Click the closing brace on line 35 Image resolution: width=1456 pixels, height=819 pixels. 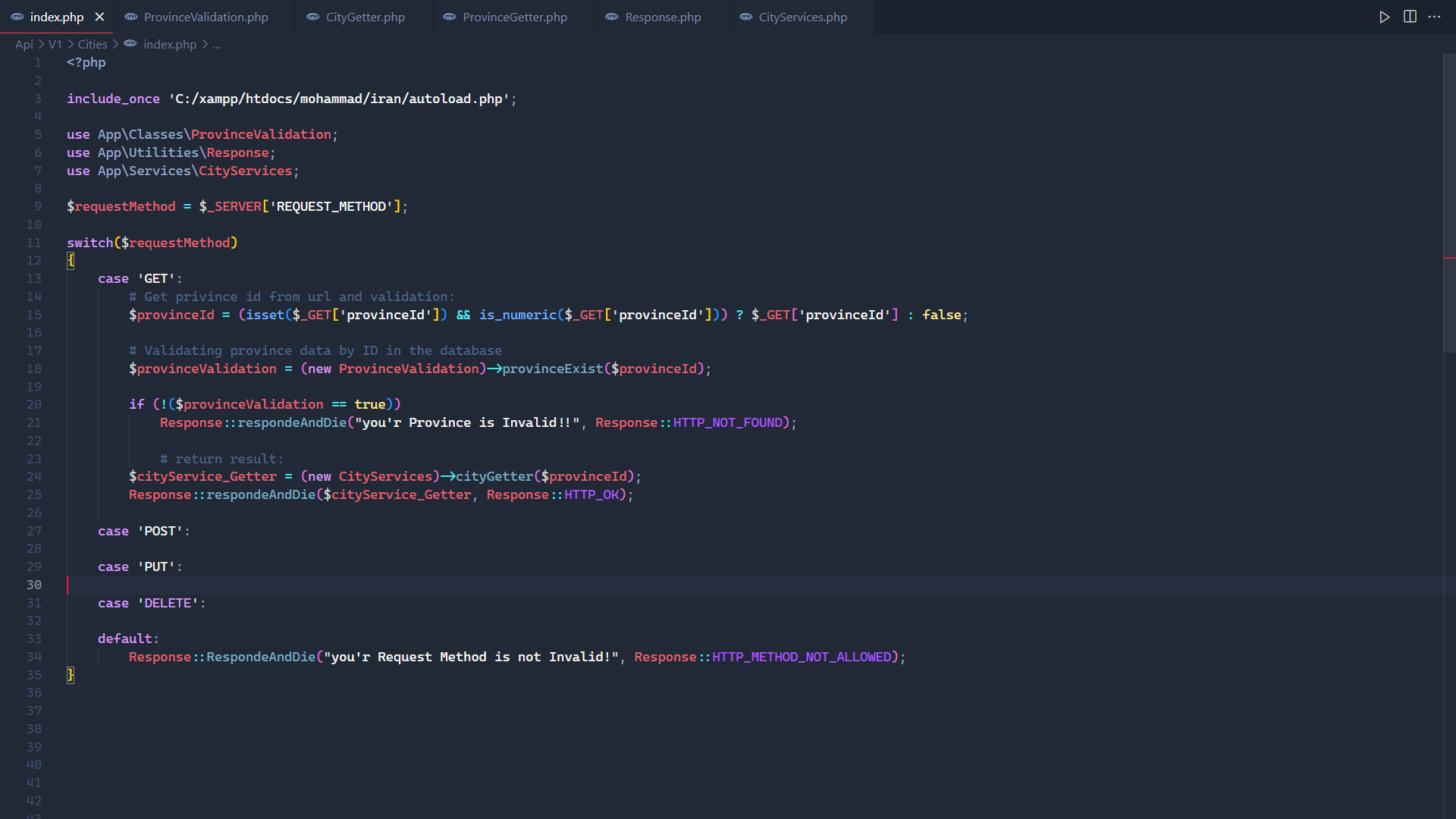pyautogui.click(x=71, y=675)
